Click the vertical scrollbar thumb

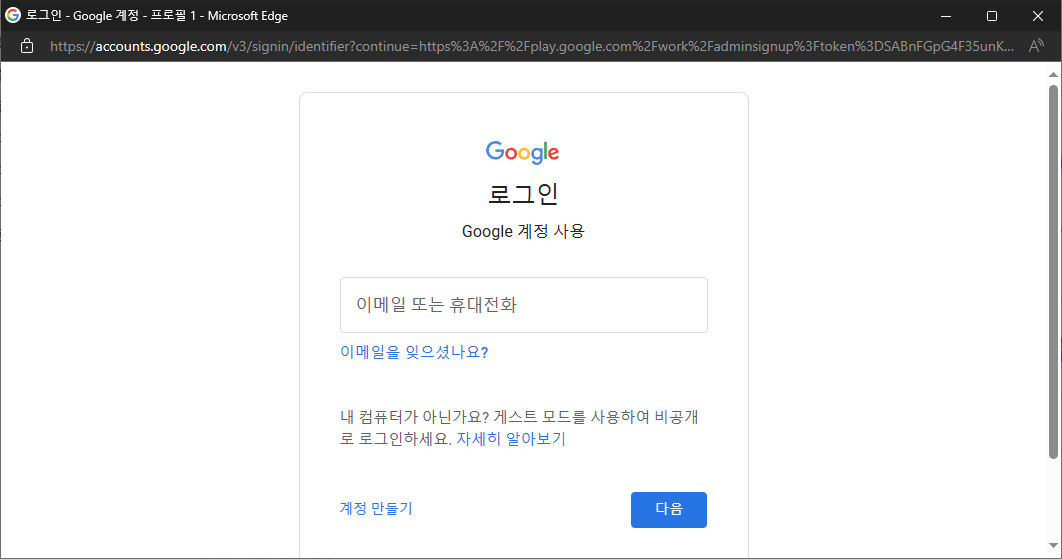coord(1053,271)
